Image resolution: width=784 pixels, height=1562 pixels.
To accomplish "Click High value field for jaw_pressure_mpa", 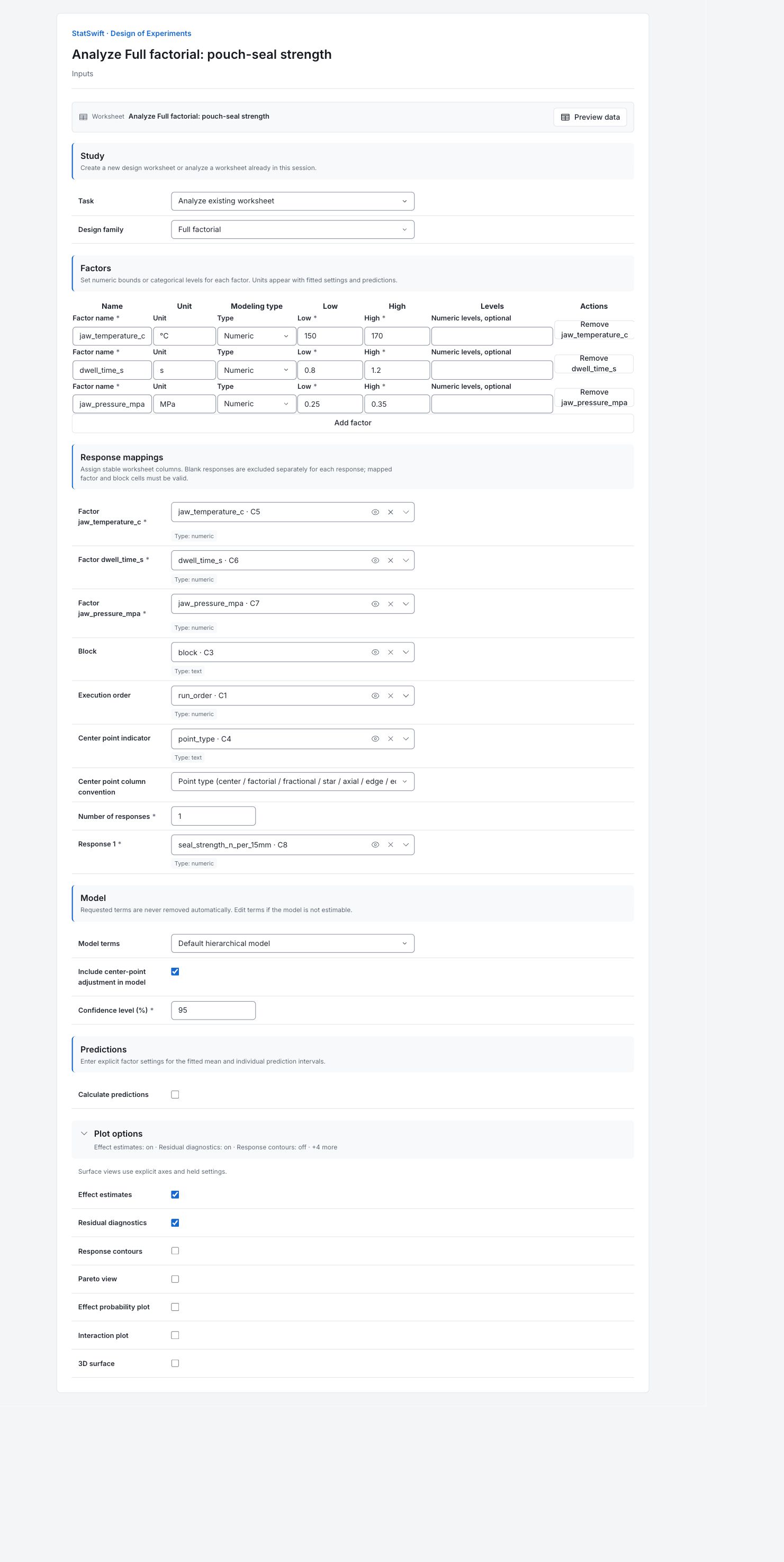I will pos(397,404).
